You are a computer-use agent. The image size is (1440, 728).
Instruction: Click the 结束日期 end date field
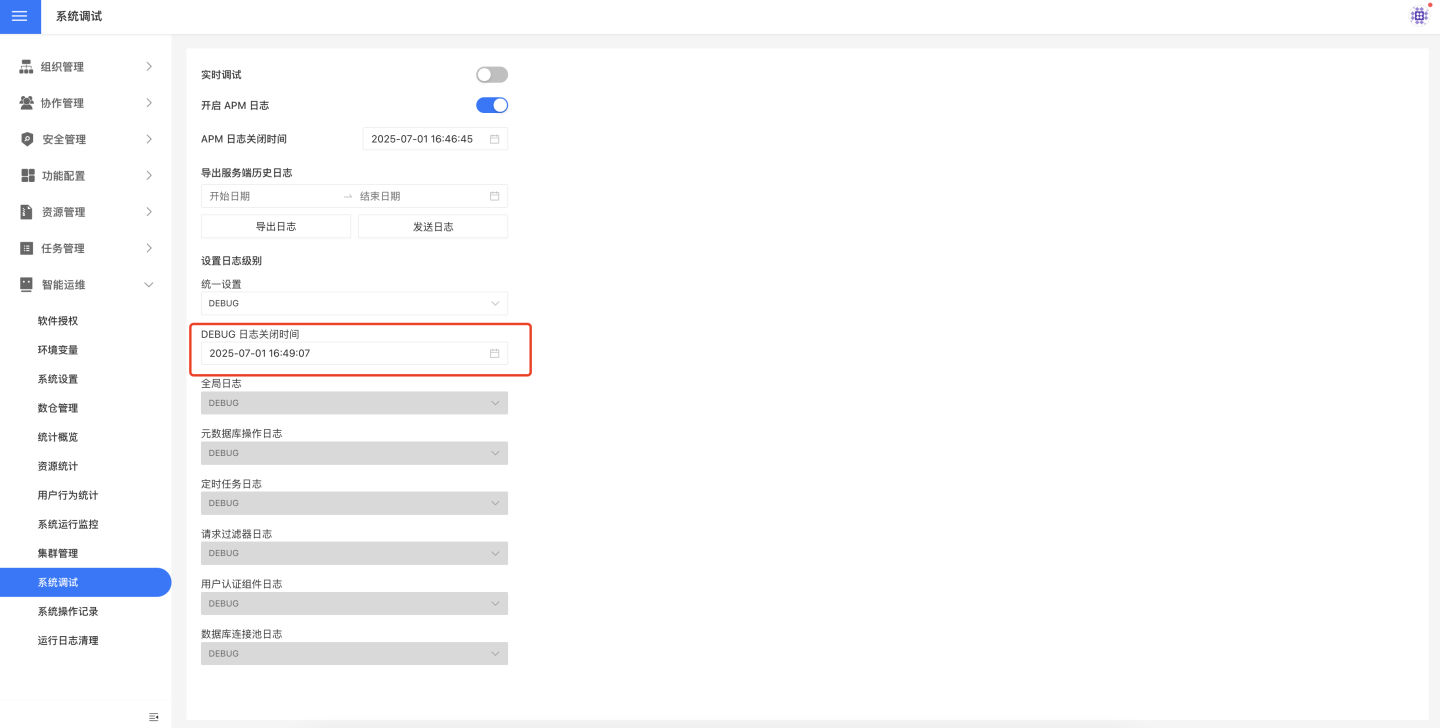tap(420, 196)
